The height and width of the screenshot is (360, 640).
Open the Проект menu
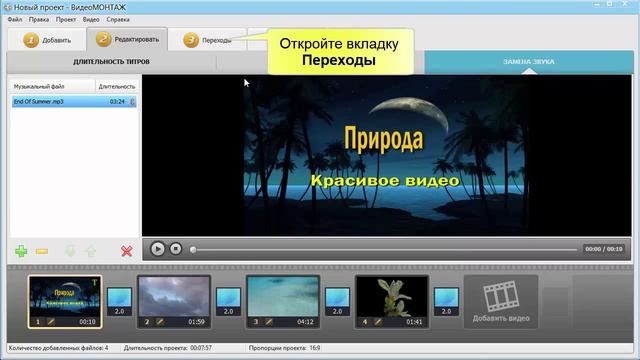tap(66, 19)
